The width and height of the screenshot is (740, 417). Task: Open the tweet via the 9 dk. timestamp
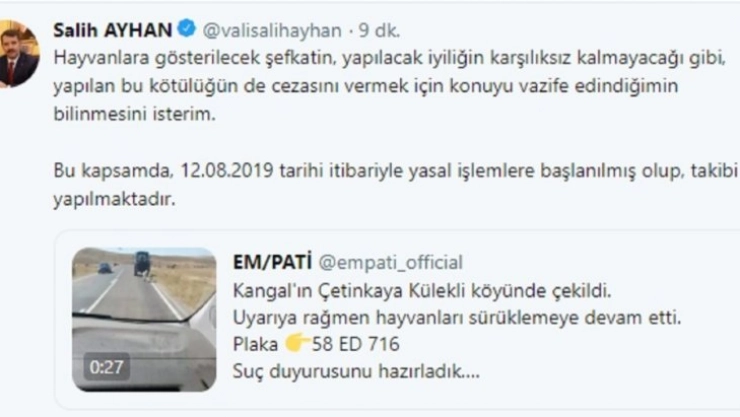click(379, 30)
